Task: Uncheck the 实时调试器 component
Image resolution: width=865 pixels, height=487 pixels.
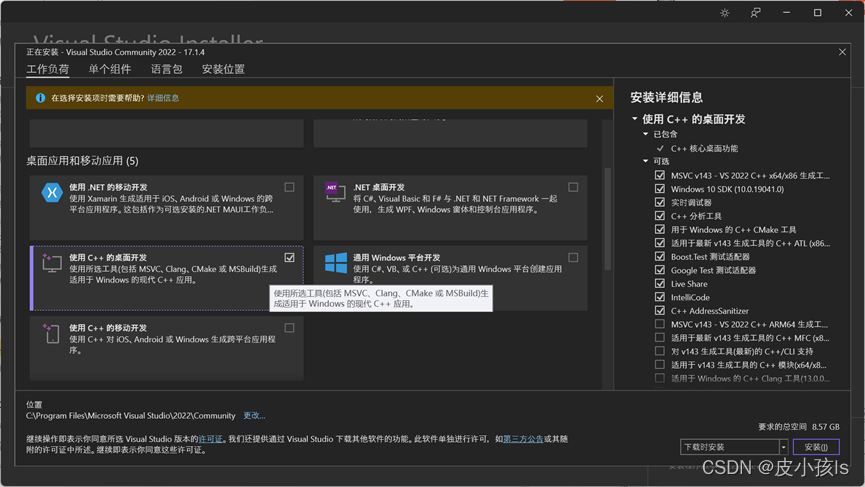Action: pyautogui.click(x=660, y=202)
